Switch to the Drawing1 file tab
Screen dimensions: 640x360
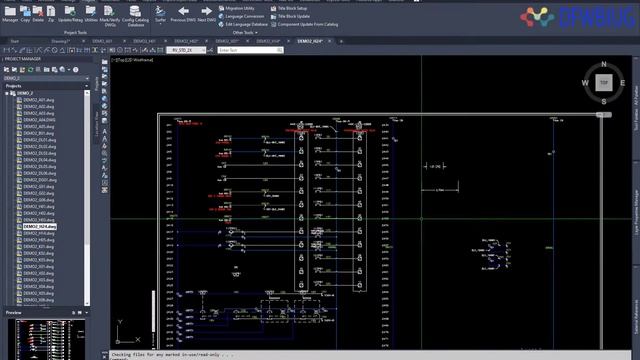tap(61, 41)
